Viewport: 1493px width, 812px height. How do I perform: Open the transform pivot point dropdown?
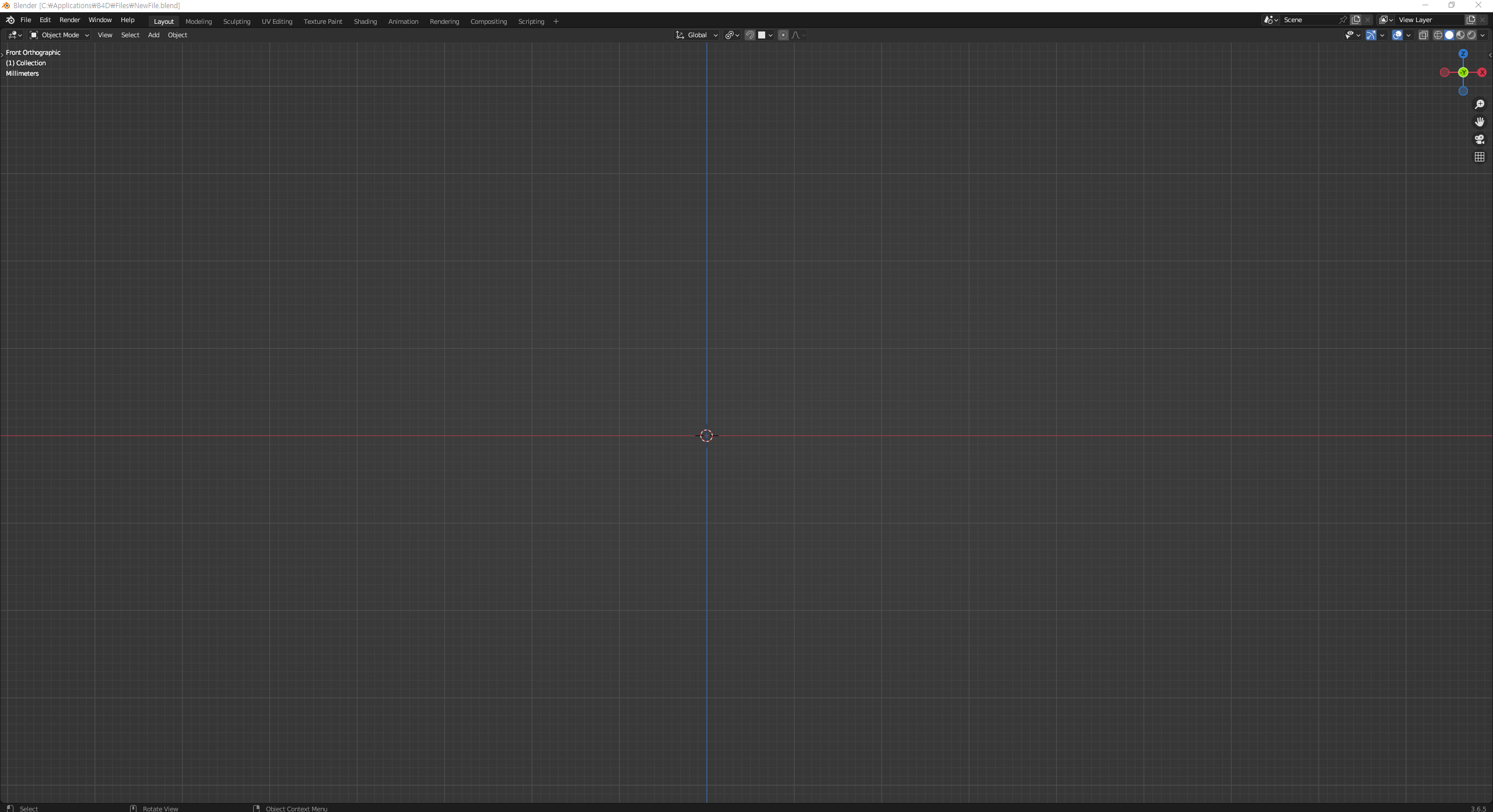coord(732,35)
